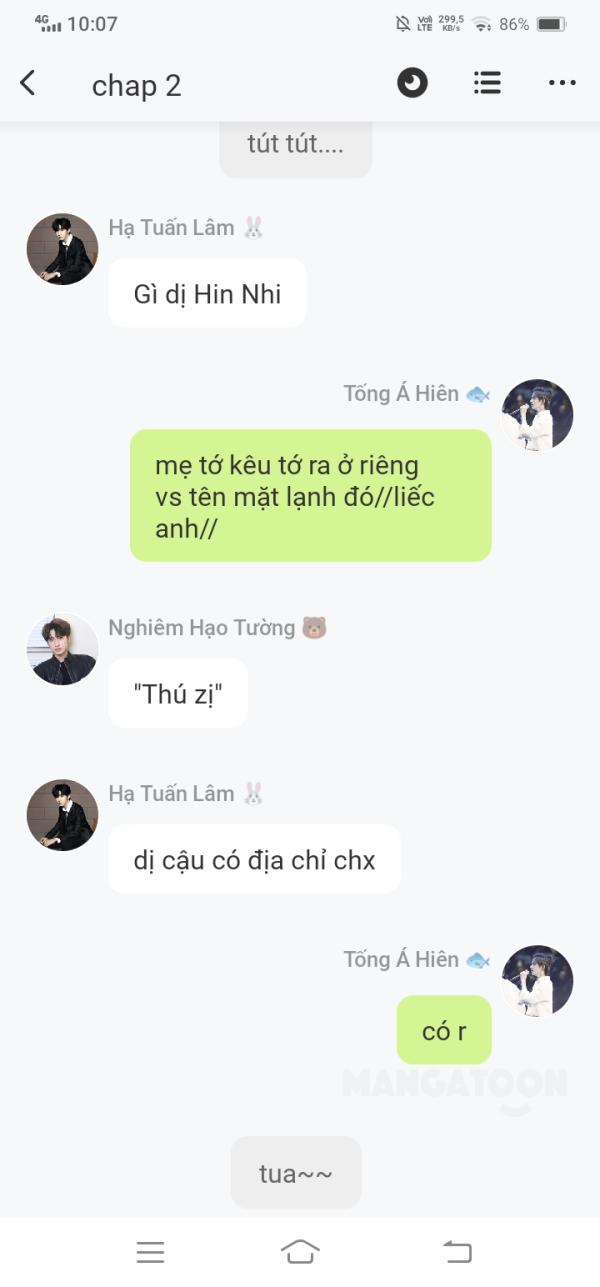Tap first Hạ Tuấn Lâm avatar
Viewport: 600px width, 1287px height.
coord(62,249)
